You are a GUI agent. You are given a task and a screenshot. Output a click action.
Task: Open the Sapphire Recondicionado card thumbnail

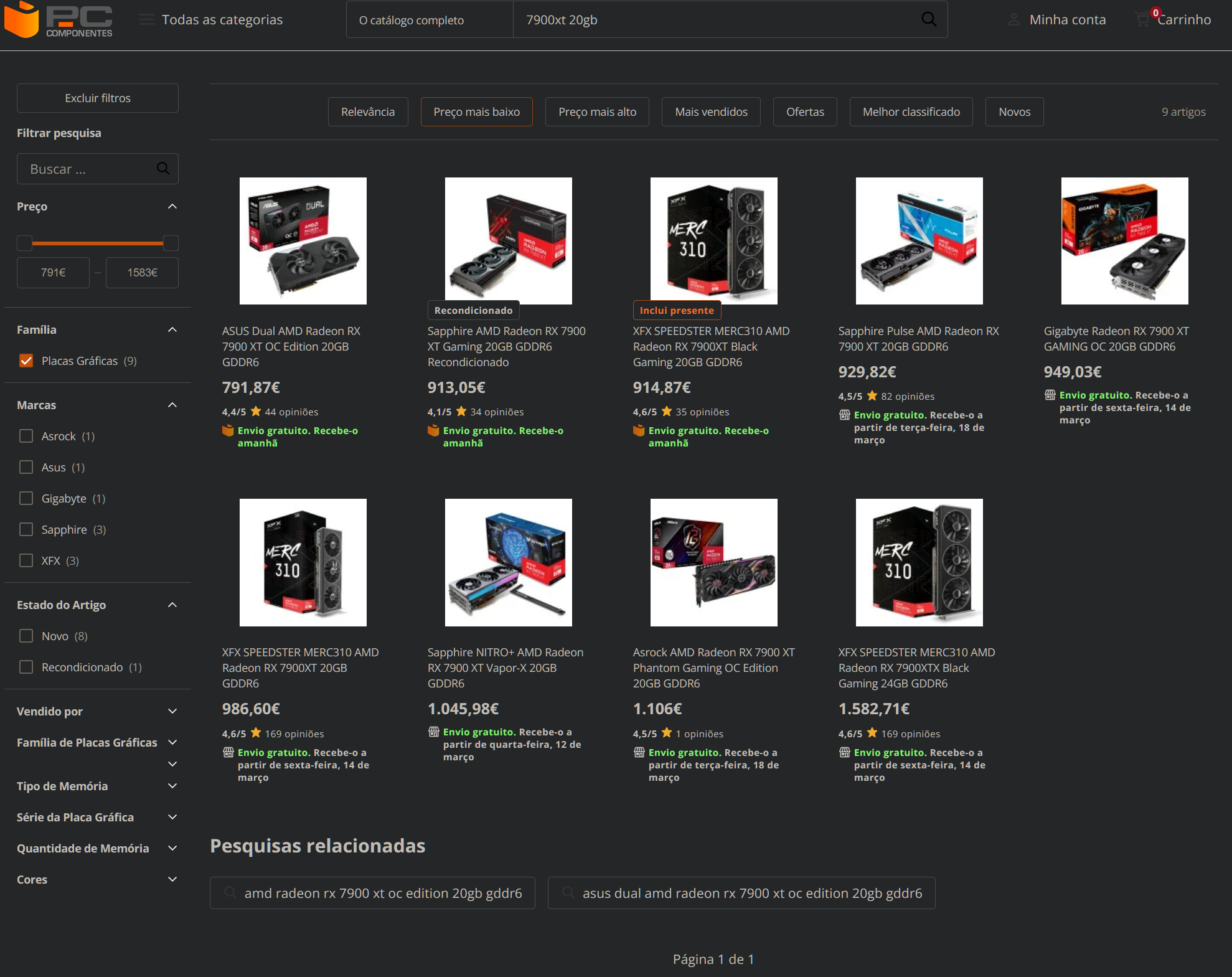(508, 241)
